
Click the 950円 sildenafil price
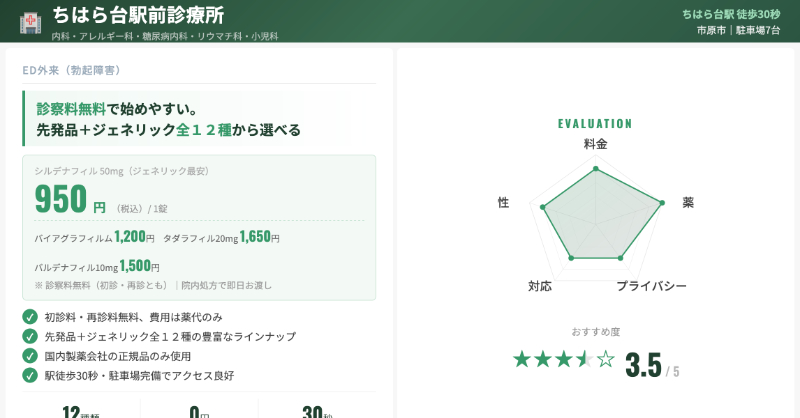(70, 200)
